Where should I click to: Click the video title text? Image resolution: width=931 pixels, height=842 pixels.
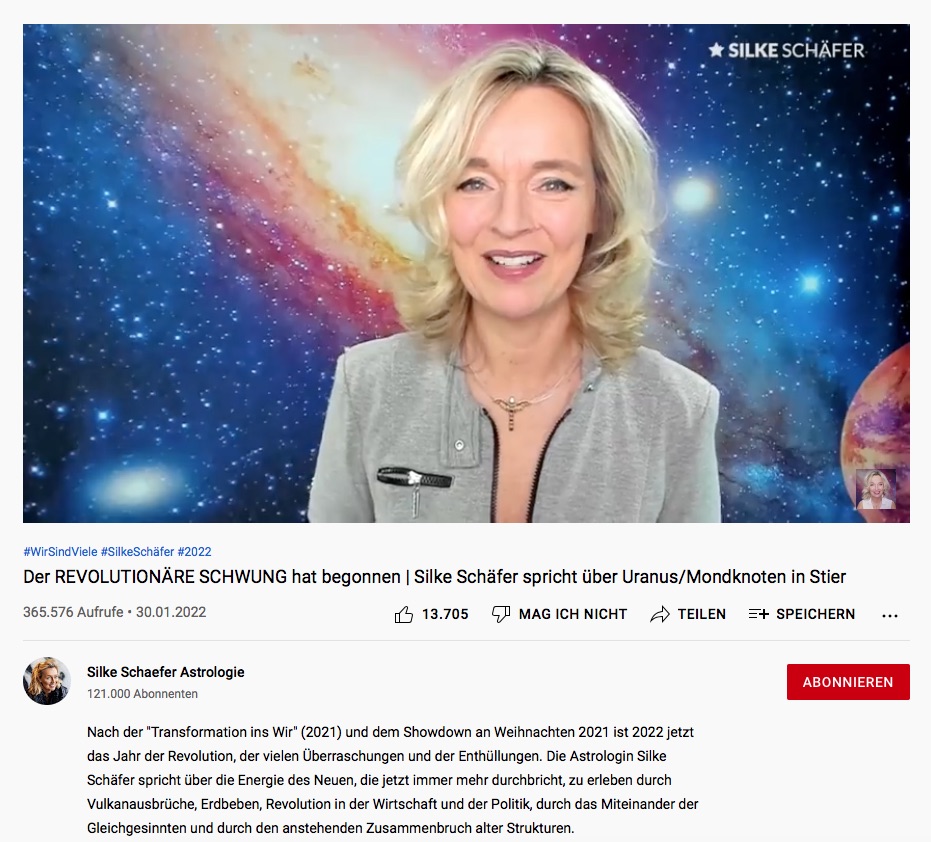pyautogui.click(x=434, y=577)
